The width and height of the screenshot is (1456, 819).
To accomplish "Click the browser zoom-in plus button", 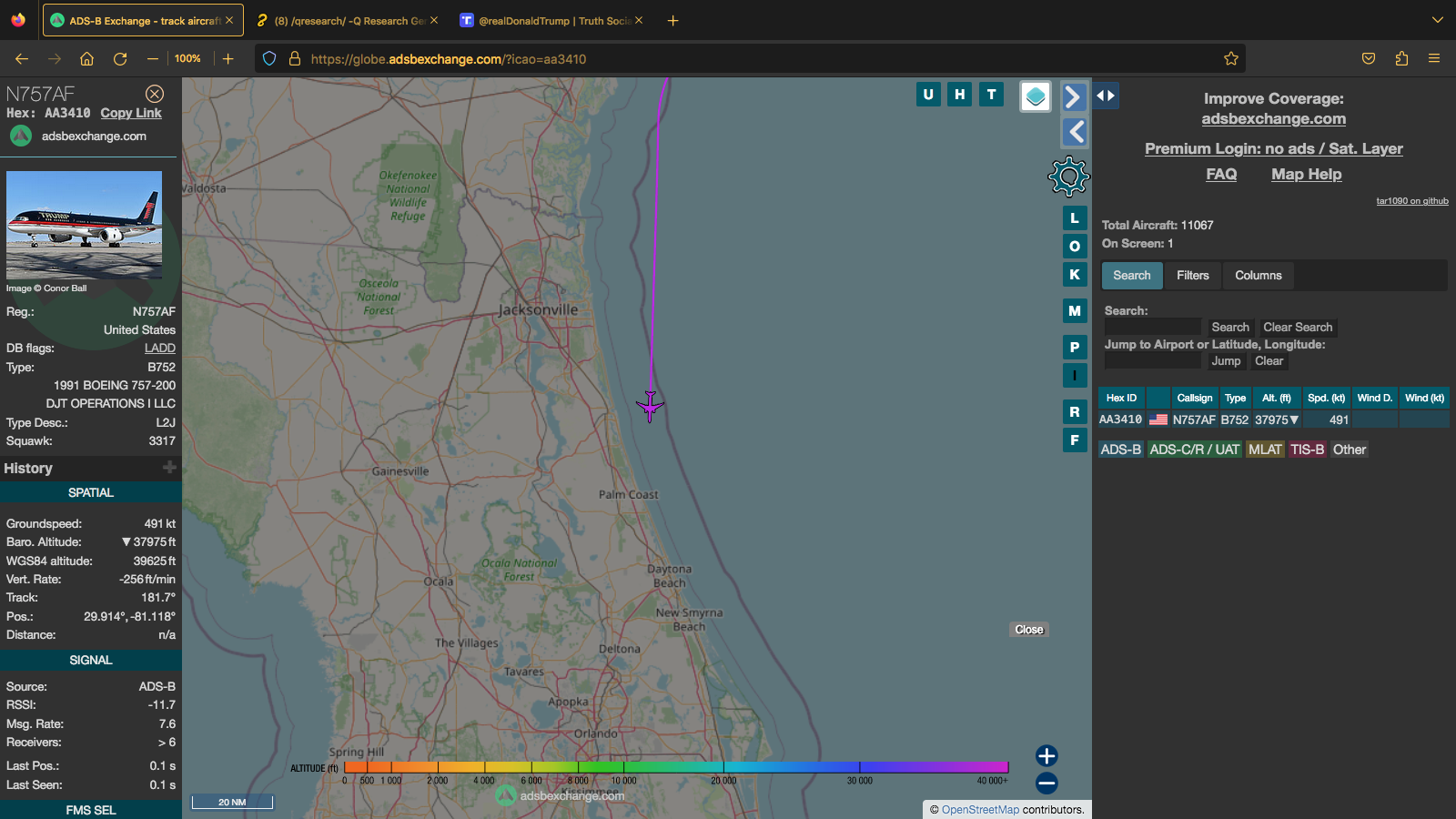I will (228, 58).
